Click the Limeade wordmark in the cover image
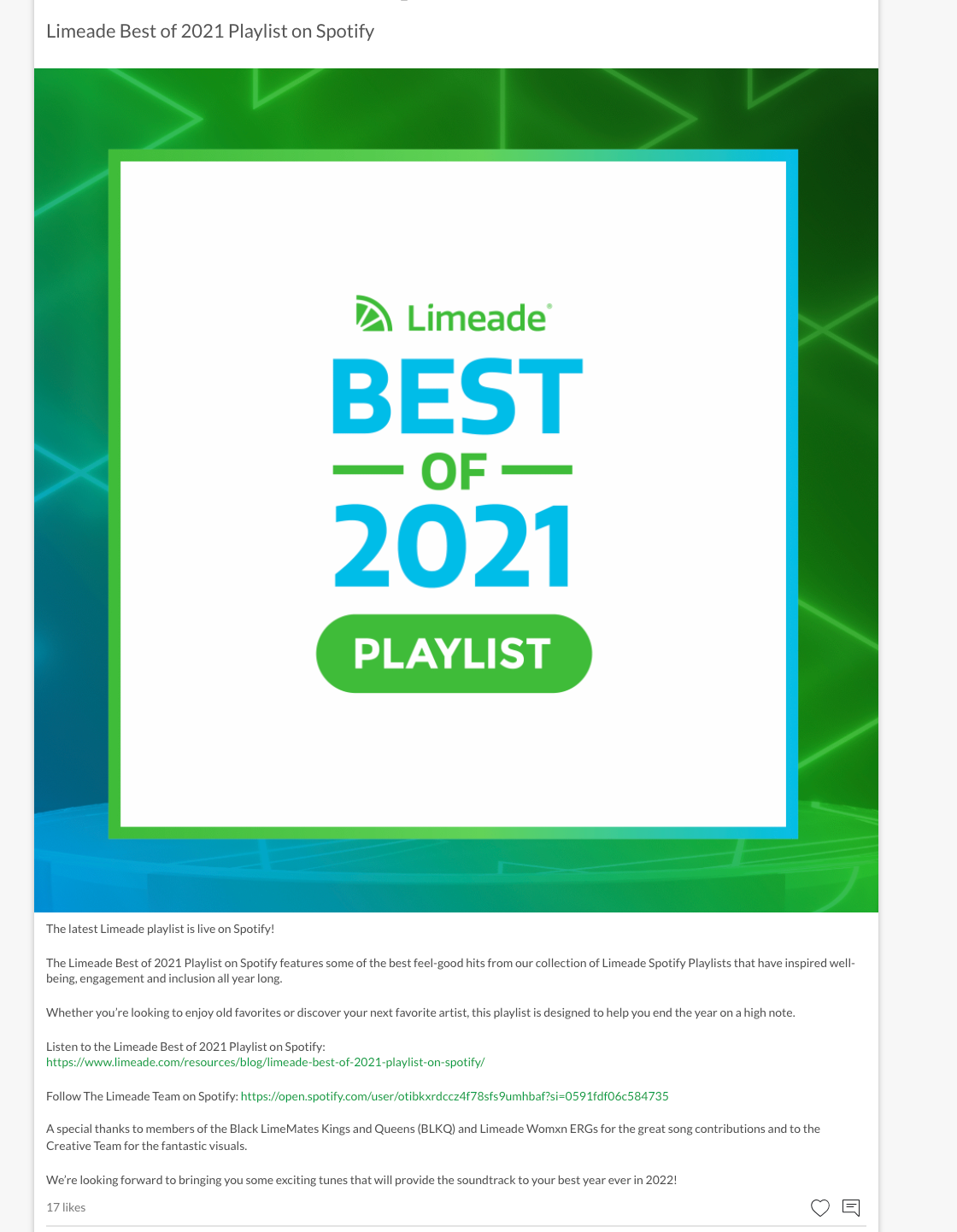Viewport: 957px width, 1232px height. point(478,318)
